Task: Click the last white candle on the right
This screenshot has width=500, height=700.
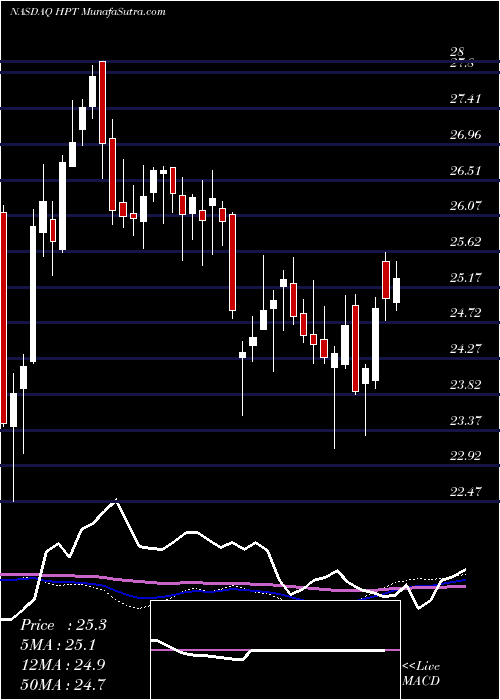Action: pyautogui.click(x=396, y=290)
